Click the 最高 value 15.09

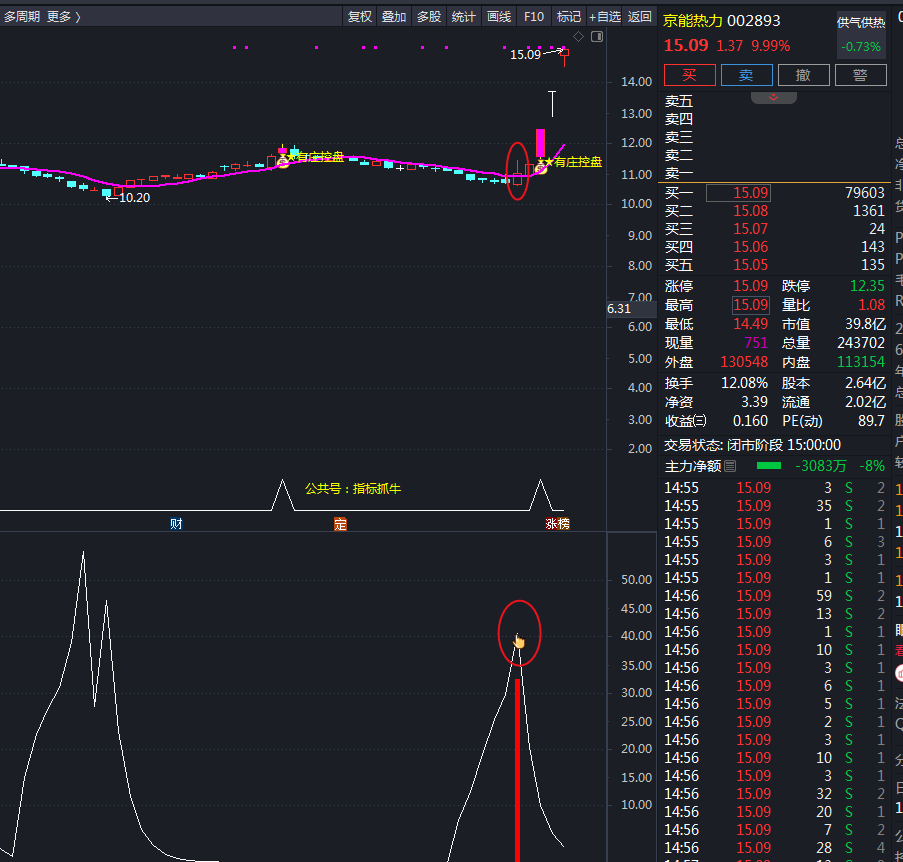pyautogui.click(x=750, y=305)
